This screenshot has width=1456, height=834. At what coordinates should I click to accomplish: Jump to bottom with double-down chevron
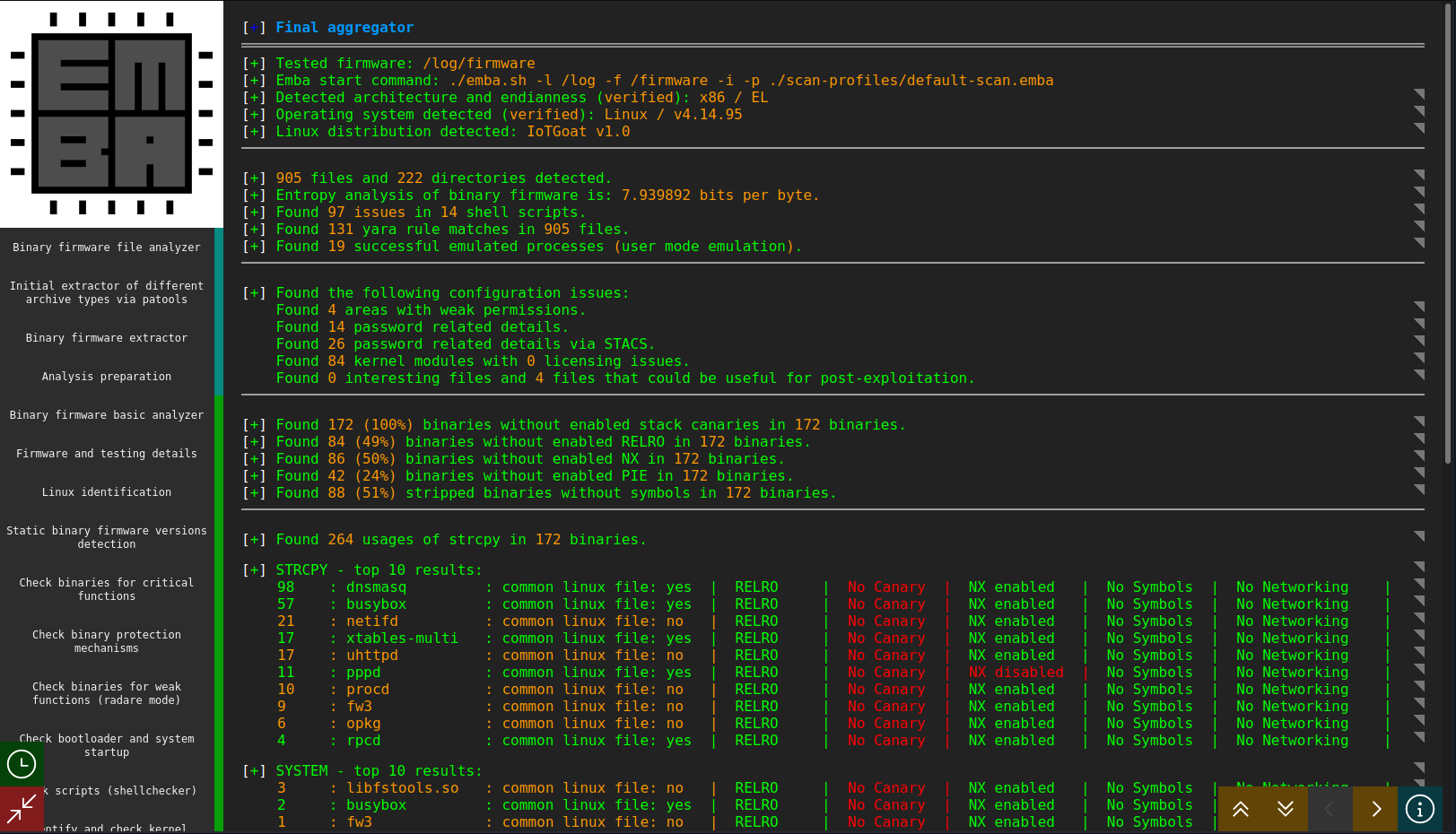(x=1286, y=809)
